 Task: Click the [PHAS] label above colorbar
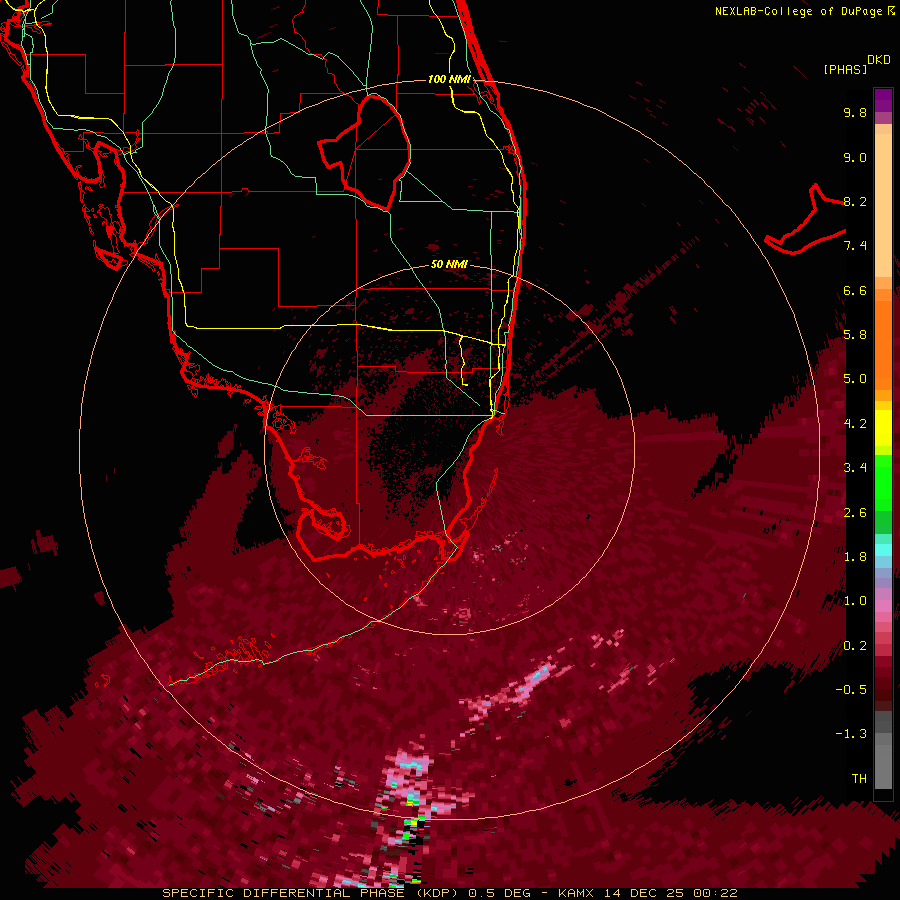(x=845, y=69)
